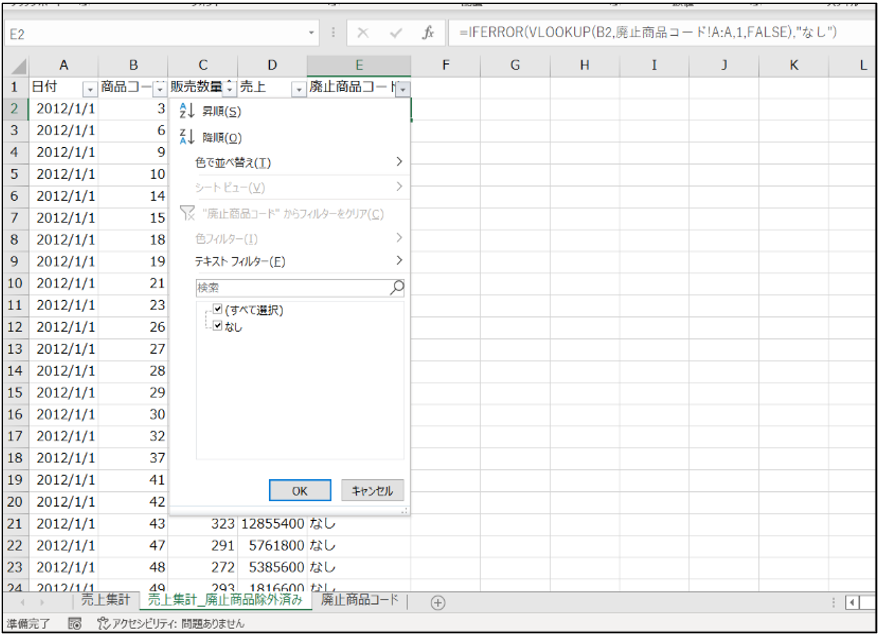Click the 検索 search field
The height and width of the screenshot is (636, 881).
(290, 286)
